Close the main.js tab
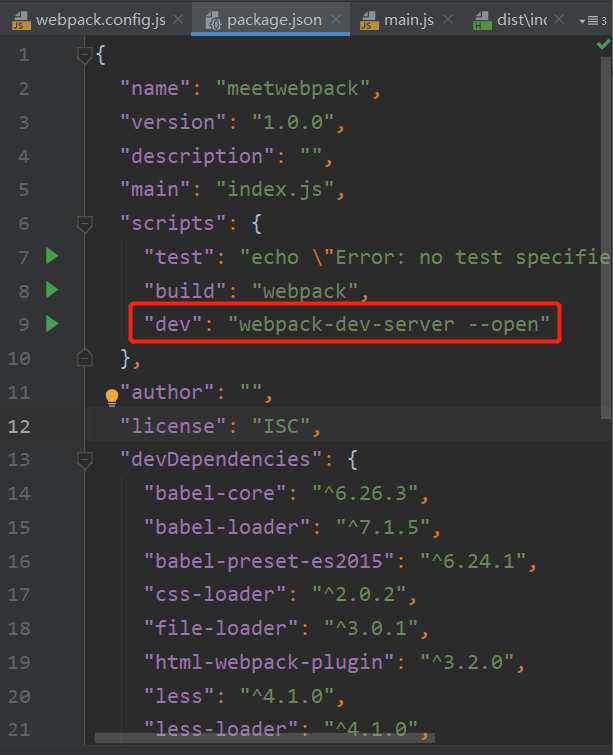This screenshot has width=613, height=755. [x=448, y=19]
